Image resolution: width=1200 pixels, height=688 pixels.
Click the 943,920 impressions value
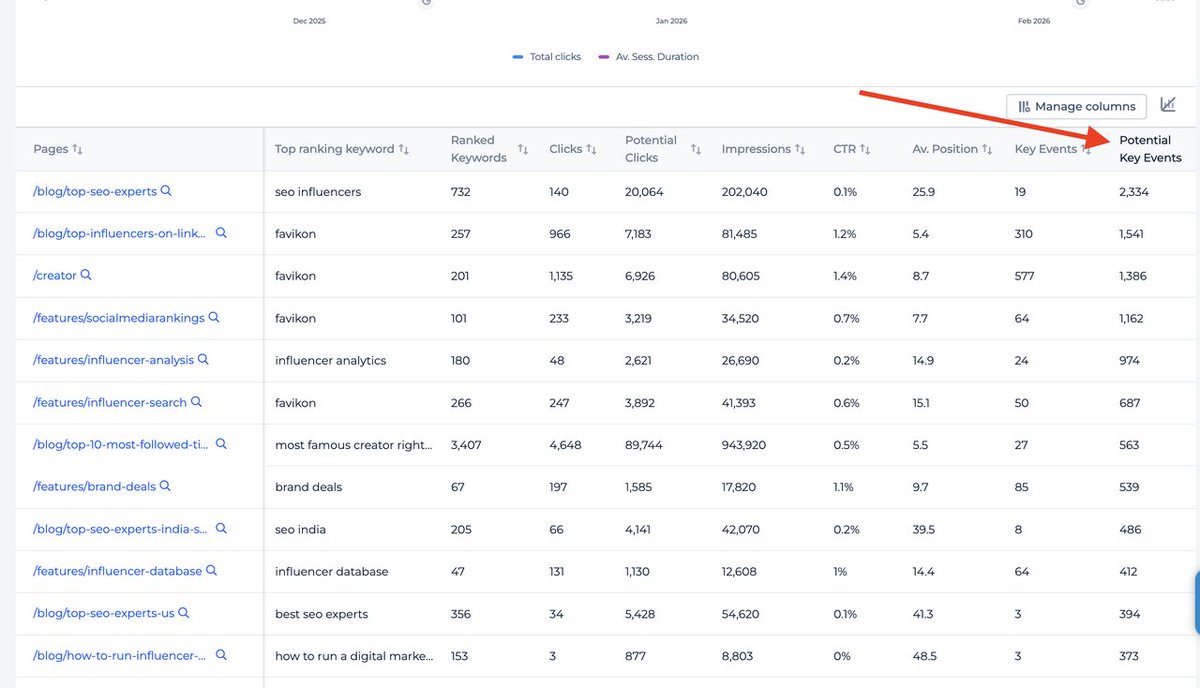pos(744,445)
